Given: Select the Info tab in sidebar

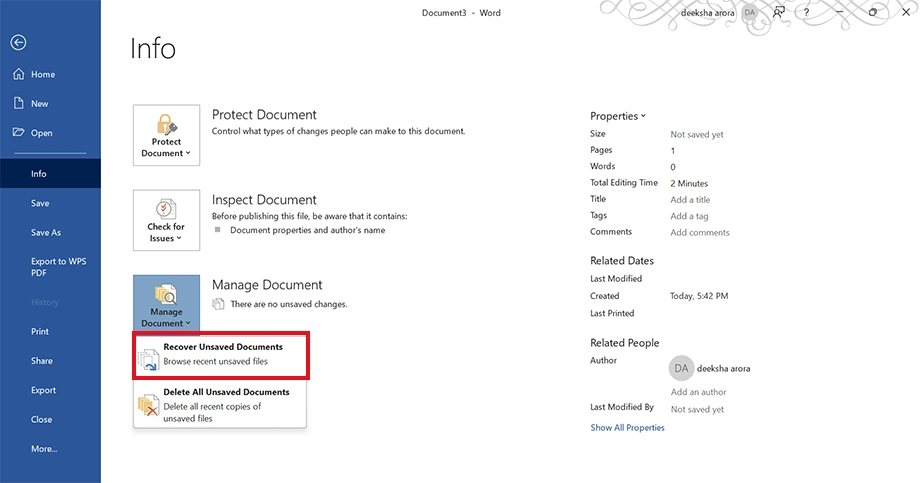Looking at the screenshot, I should click(50, 174).
